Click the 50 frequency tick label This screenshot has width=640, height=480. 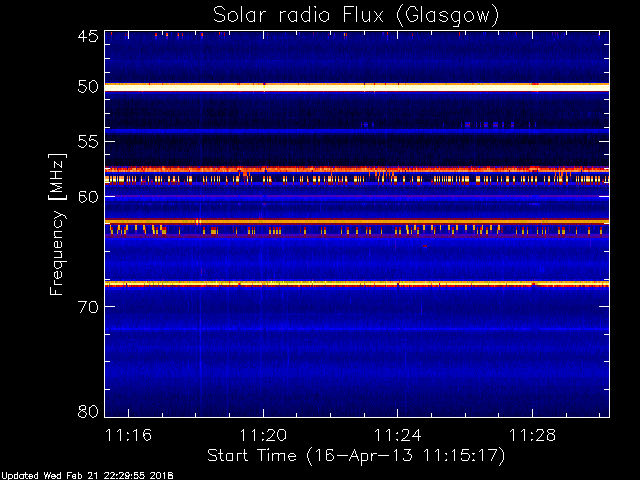(88, 87)
